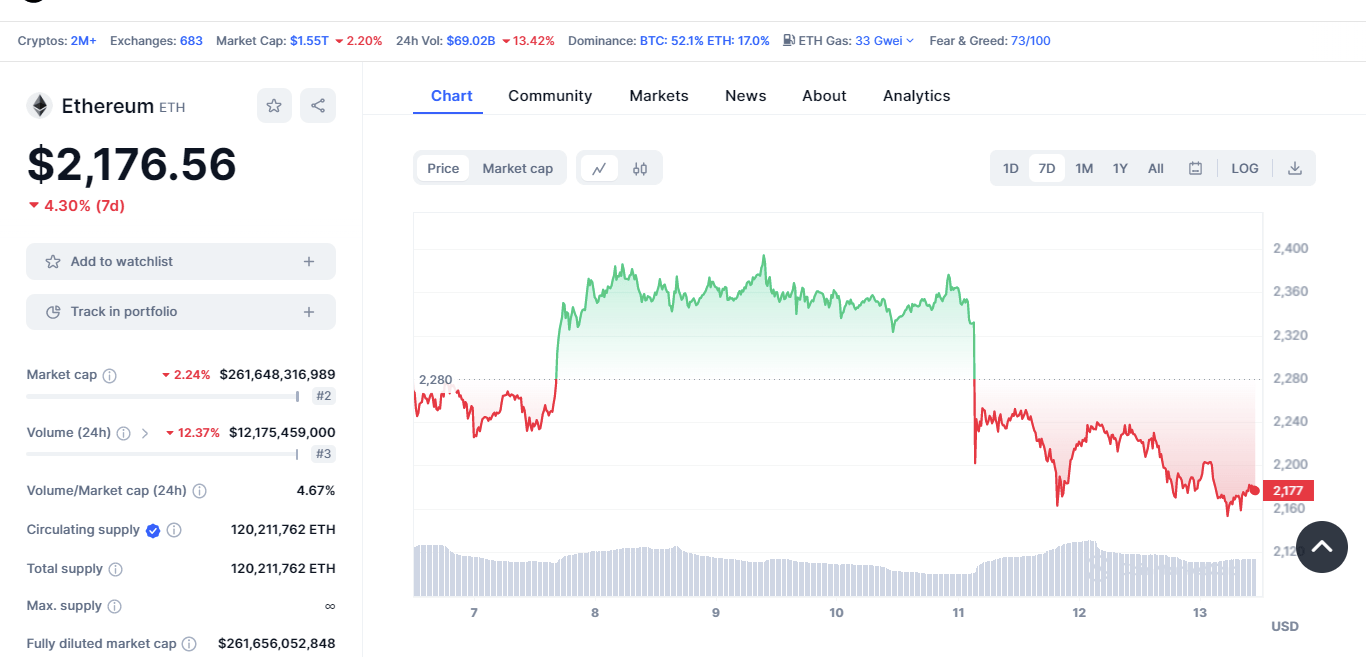
Task: Click the Market Cap $1.55T link
Action: click(x=309, y=41)
